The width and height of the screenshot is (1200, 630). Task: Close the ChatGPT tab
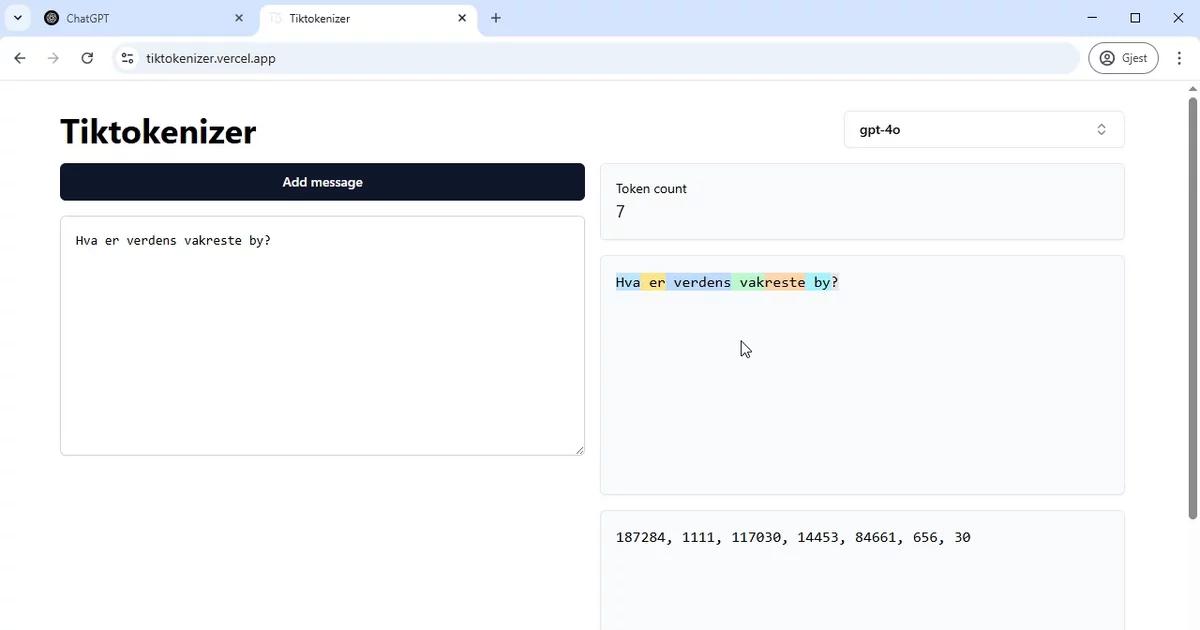238,18
